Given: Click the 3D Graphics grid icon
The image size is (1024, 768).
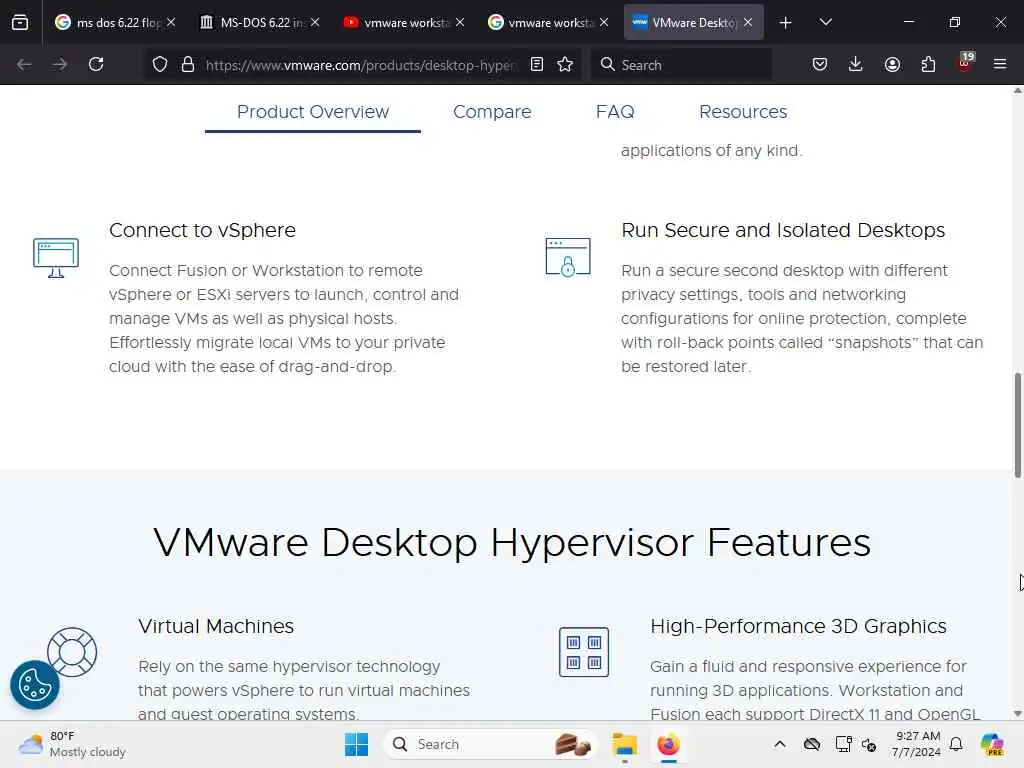Looking at the screenshot, I should tap(584, 652).
